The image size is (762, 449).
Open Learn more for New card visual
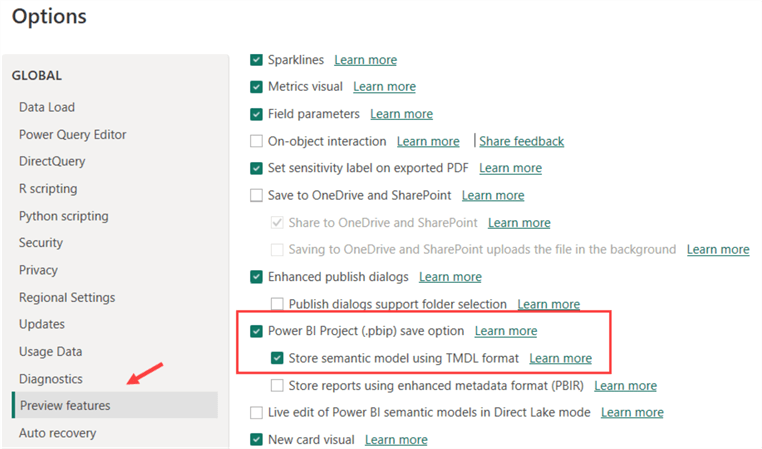(x=396, y=440)
